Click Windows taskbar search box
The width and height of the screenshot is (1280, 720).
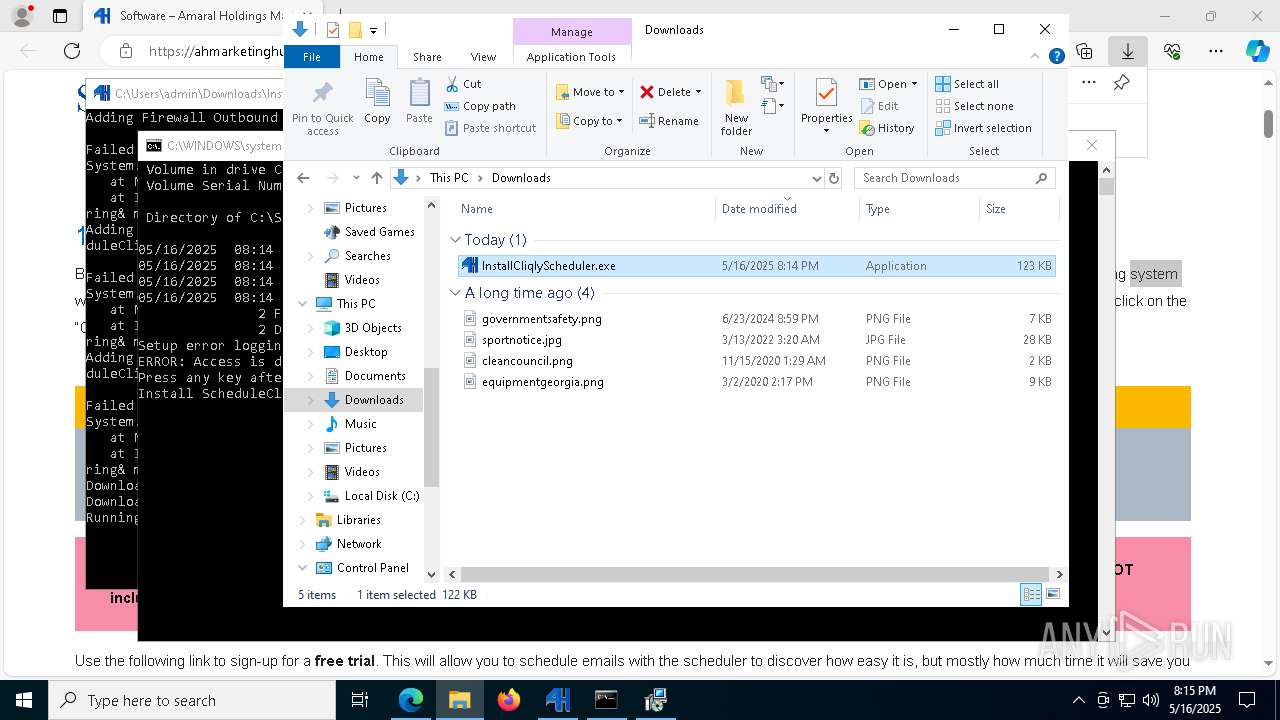(192, 700)
